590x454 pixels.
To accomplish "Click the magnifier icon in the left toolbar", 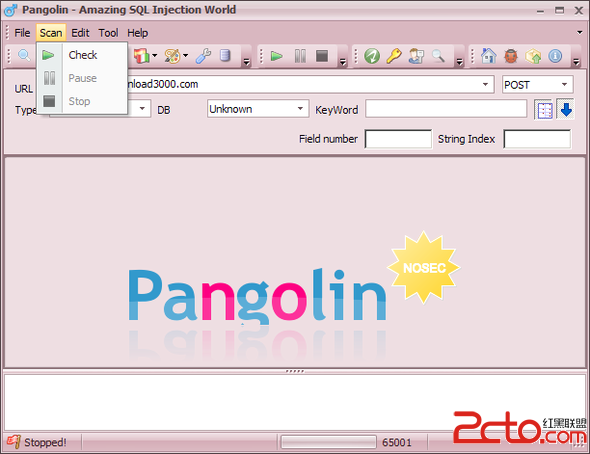I will pyautogui.click(x=24, y=56).
